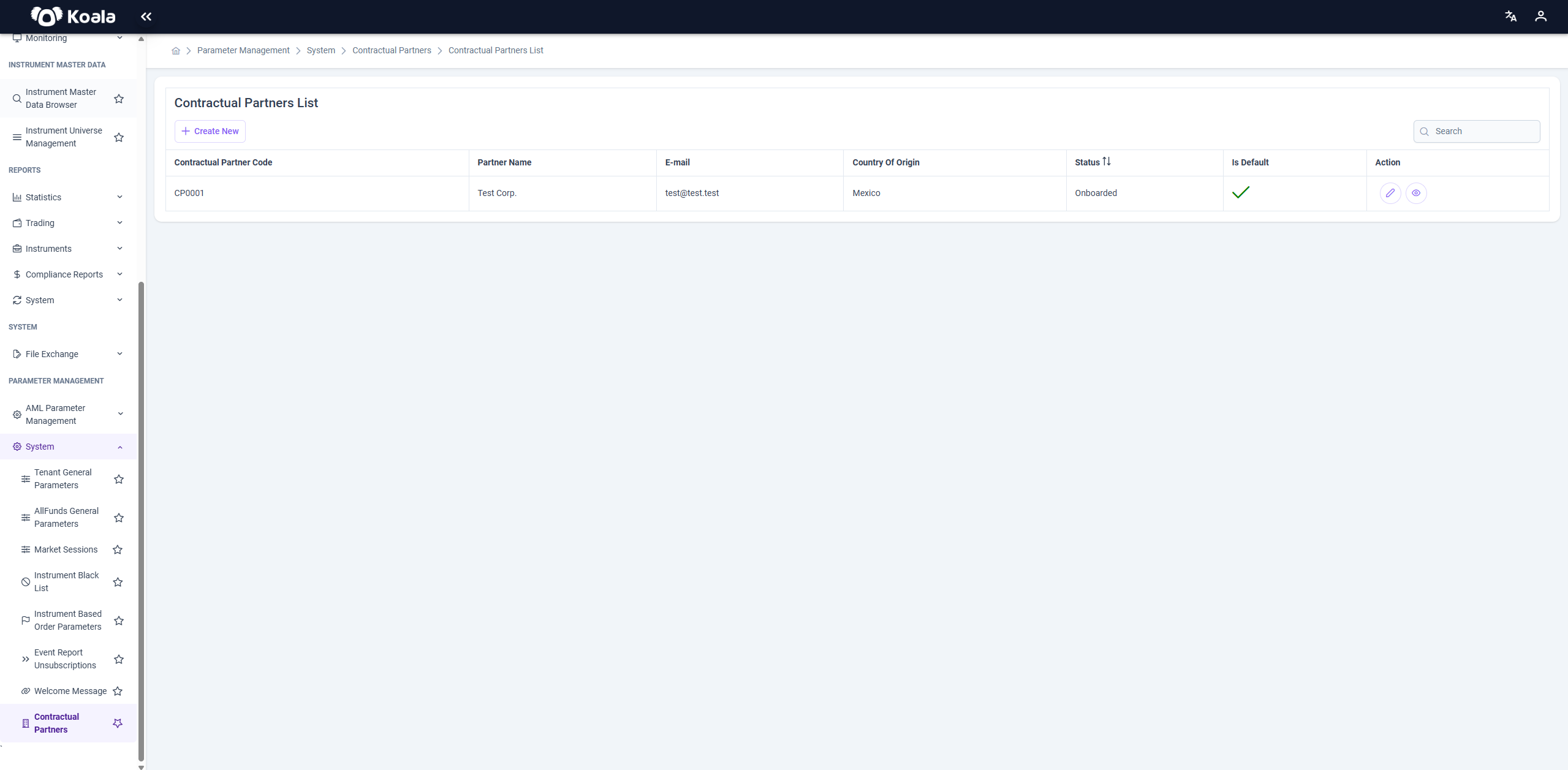Open Market Sessions page
Image resolution: width=1568 pixels, height=770 pixels.
point(66,549)
